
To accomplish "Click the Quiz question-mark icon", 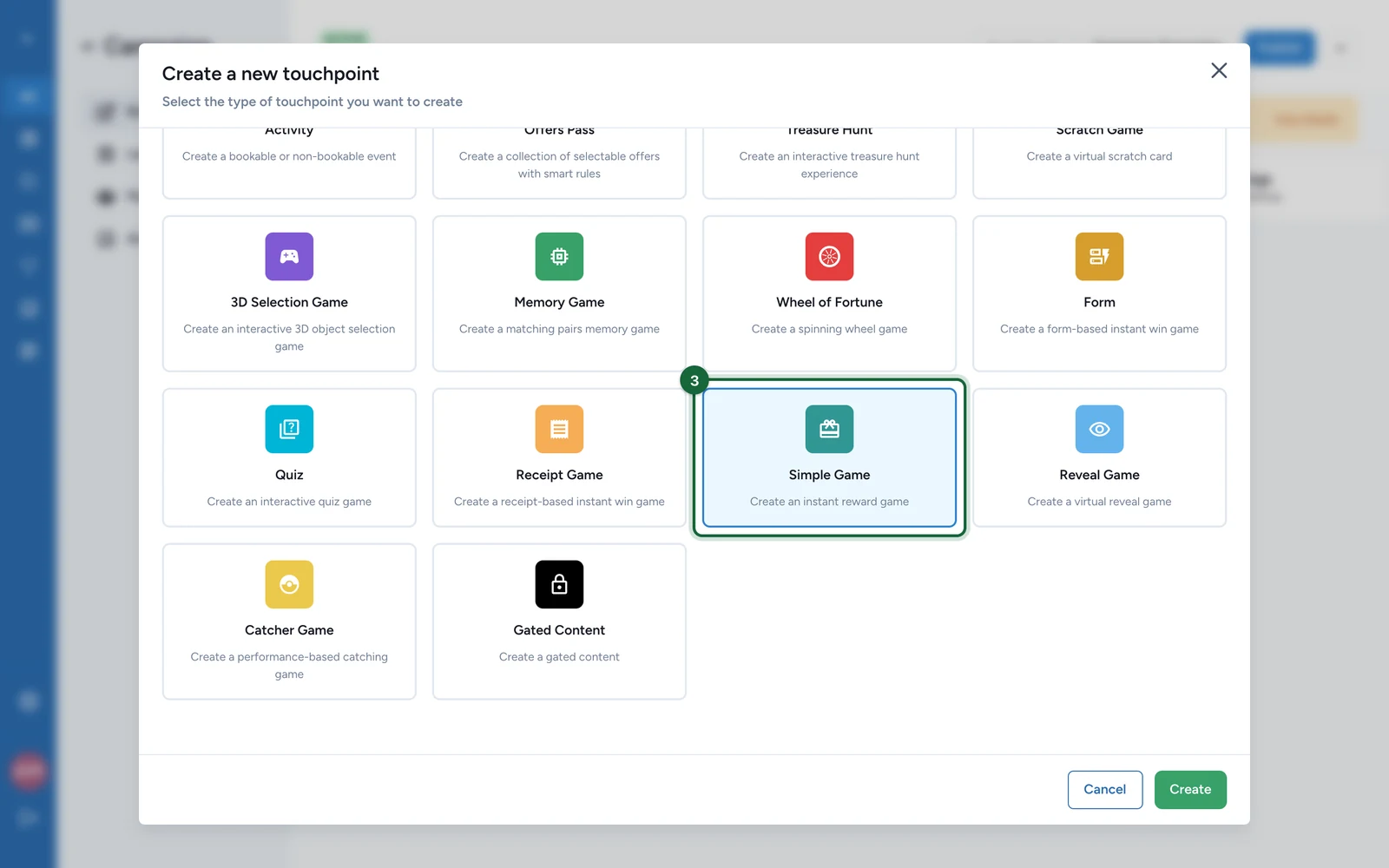I will [x=289, y=429].
